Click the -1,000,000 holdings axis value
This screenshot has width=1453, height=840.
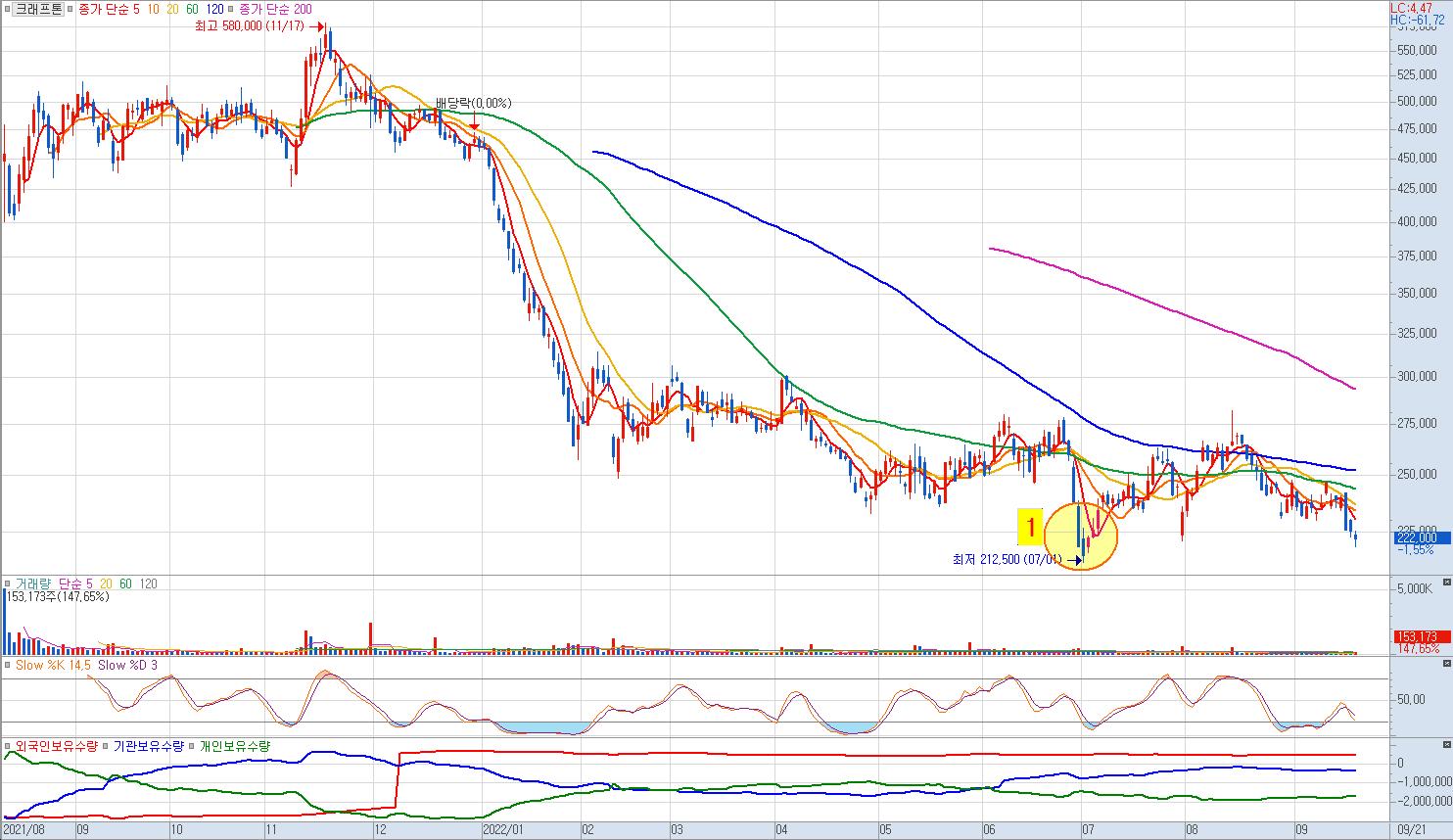tap(1426, 781)
